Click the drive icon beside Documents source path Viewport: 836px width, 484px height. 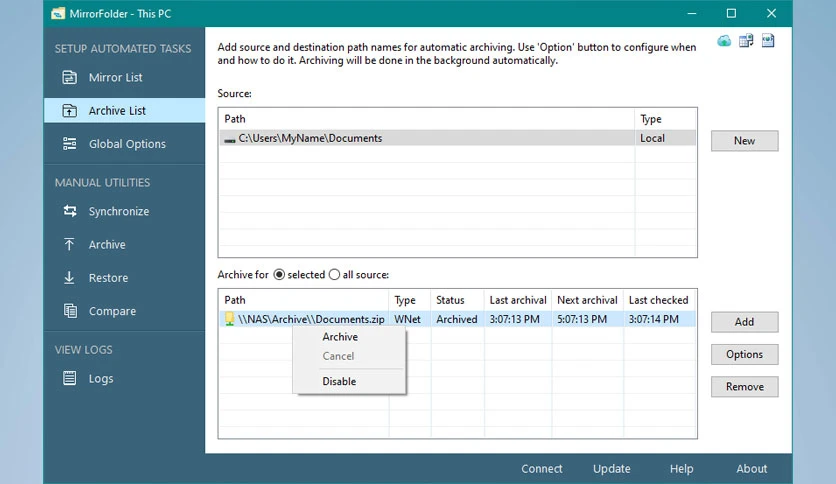229,140
